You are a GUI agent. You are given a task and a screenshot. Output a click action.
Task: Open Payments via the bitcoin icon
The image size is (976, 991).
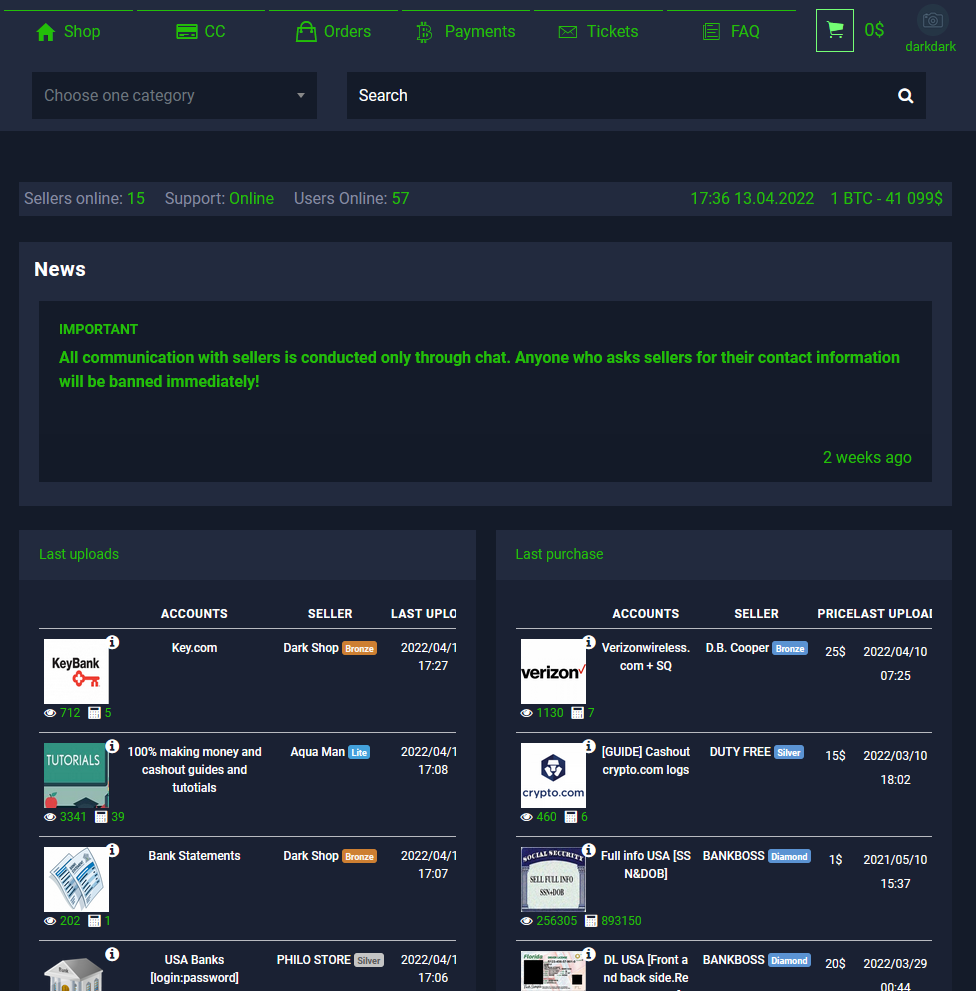423,31
